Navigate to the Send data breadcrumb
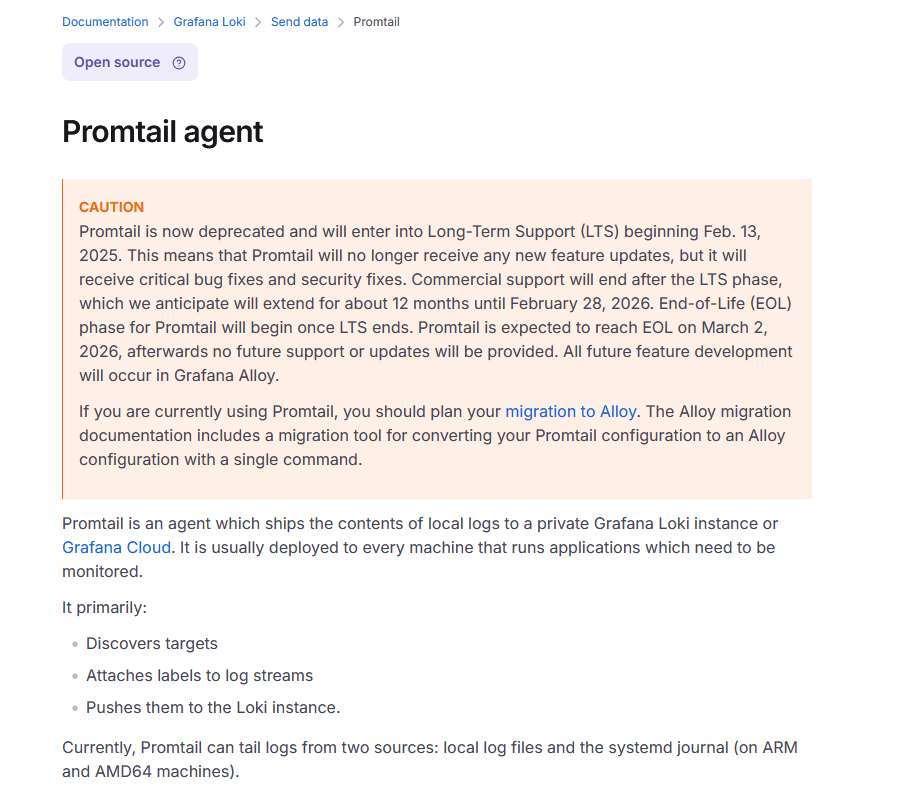This screenshot has width=920, height=790. tap(299, 22)
